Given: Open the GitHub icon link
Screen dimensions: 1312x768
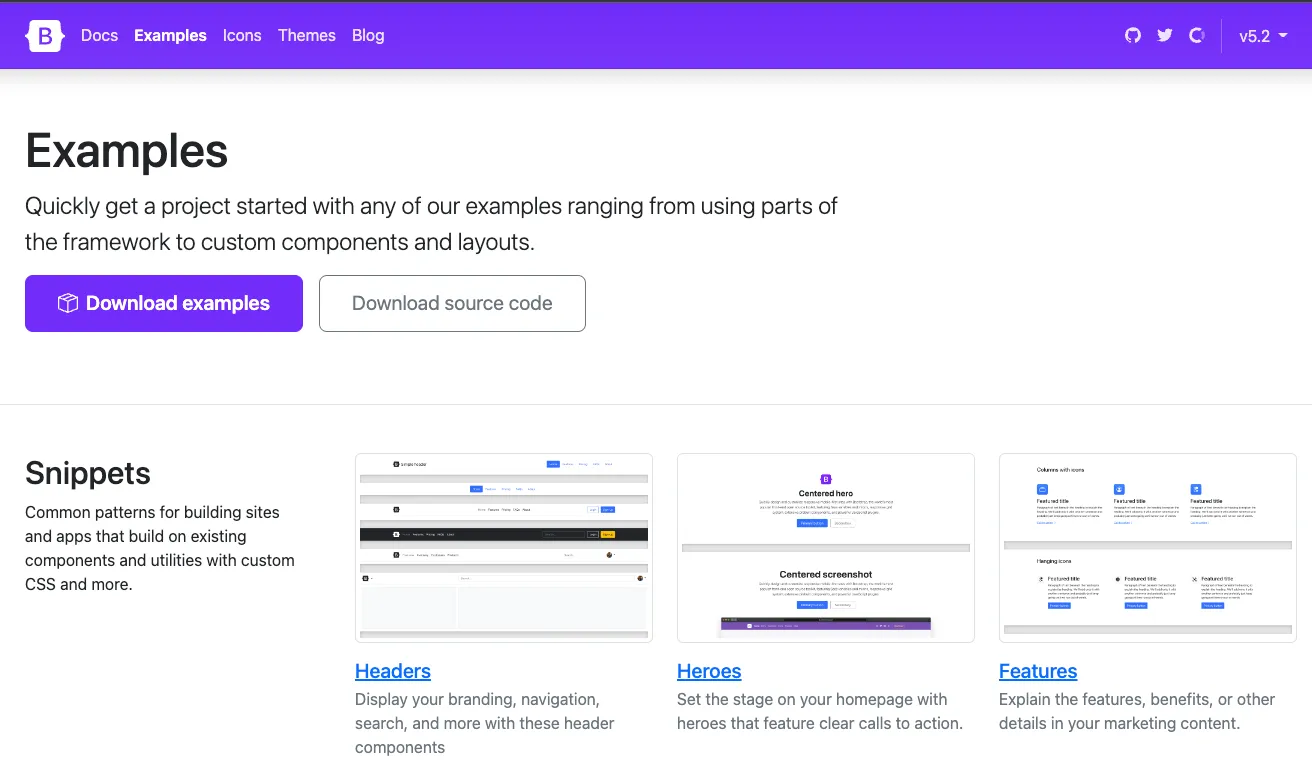Looking at the screenshot, I should pyautogui.click(x=1133, y=36).
